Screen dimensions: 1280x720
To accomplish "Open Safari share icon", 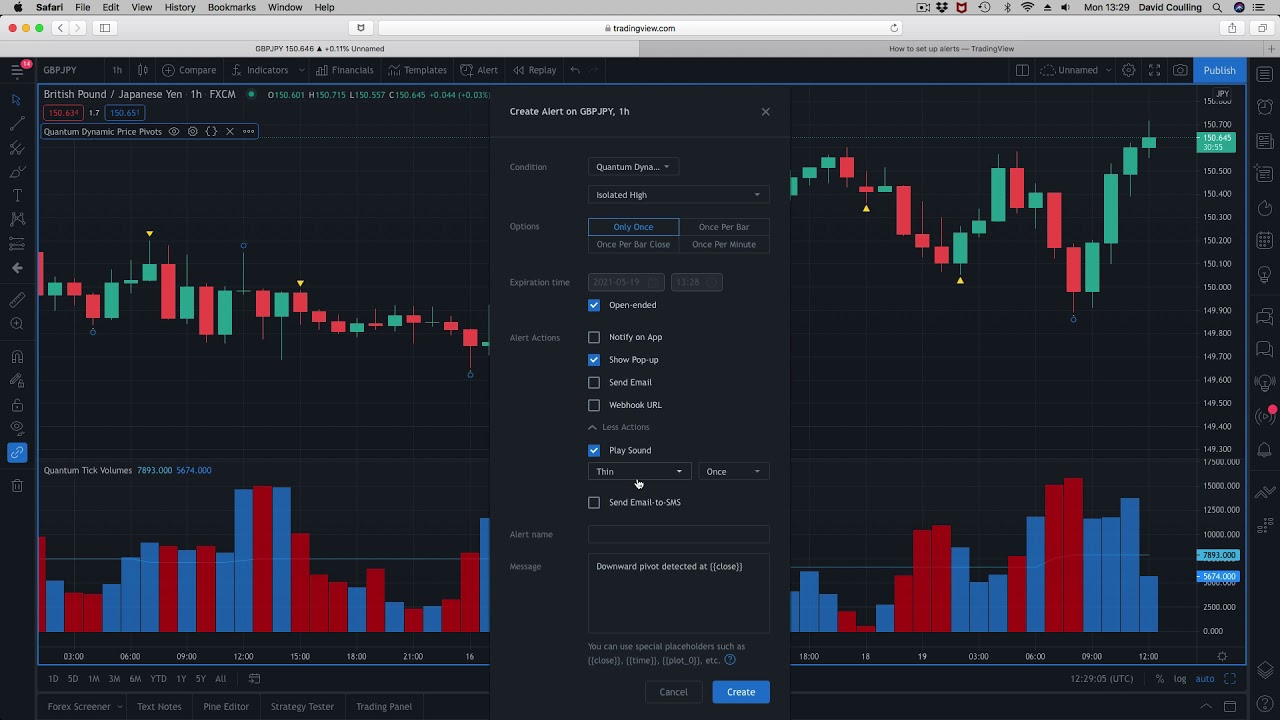I will [x=1232, y=28].
